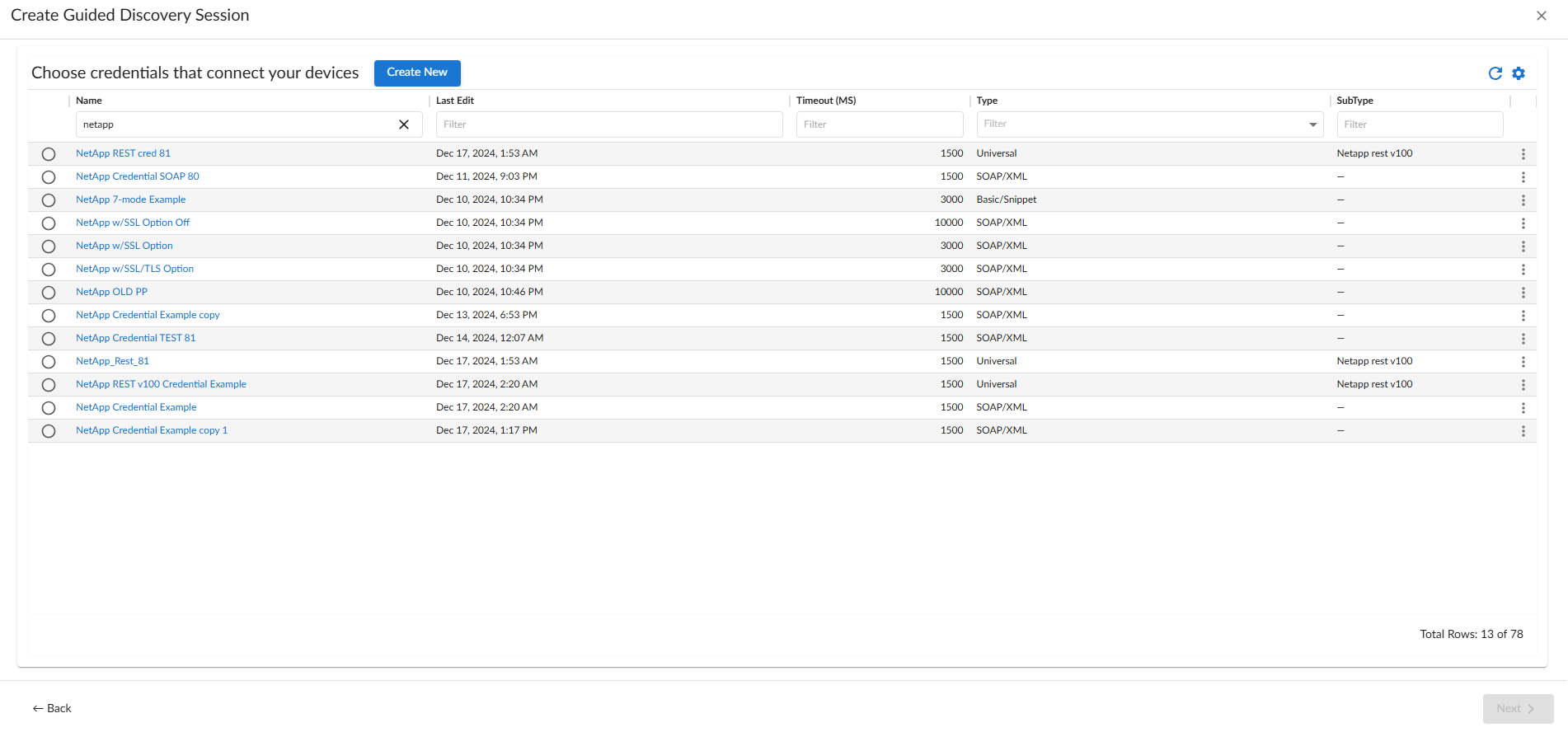Choose the NetApp w/SSL Option radio button

point(49,246)
